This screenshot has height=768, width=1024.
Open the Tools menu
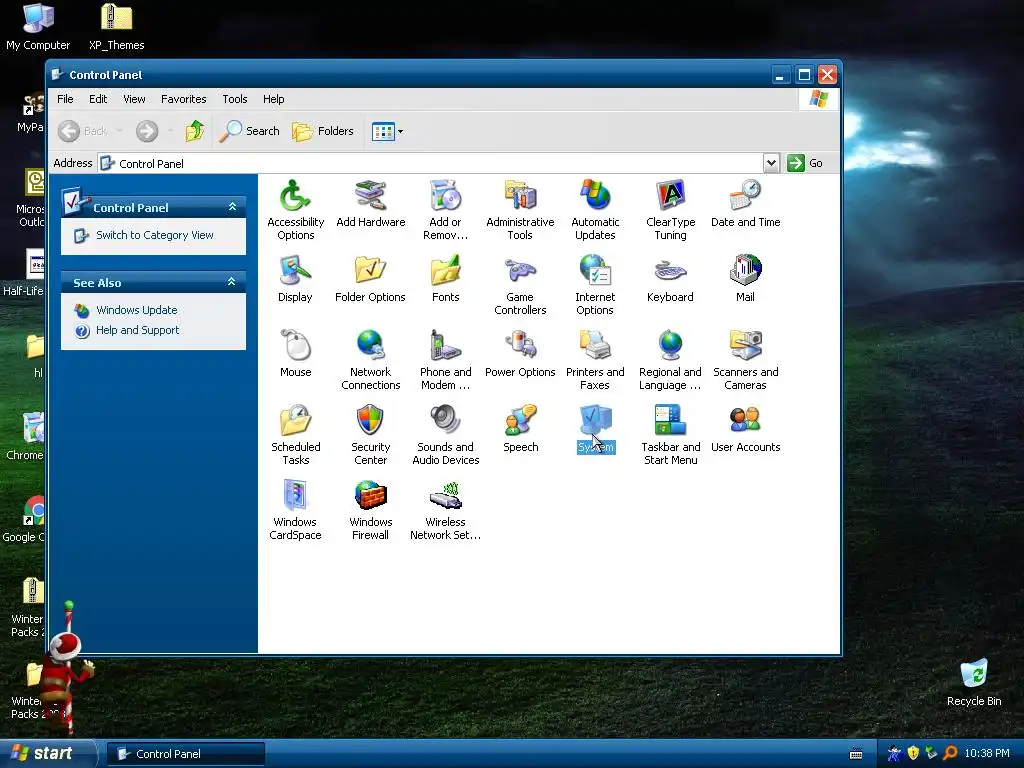(234, 99)
